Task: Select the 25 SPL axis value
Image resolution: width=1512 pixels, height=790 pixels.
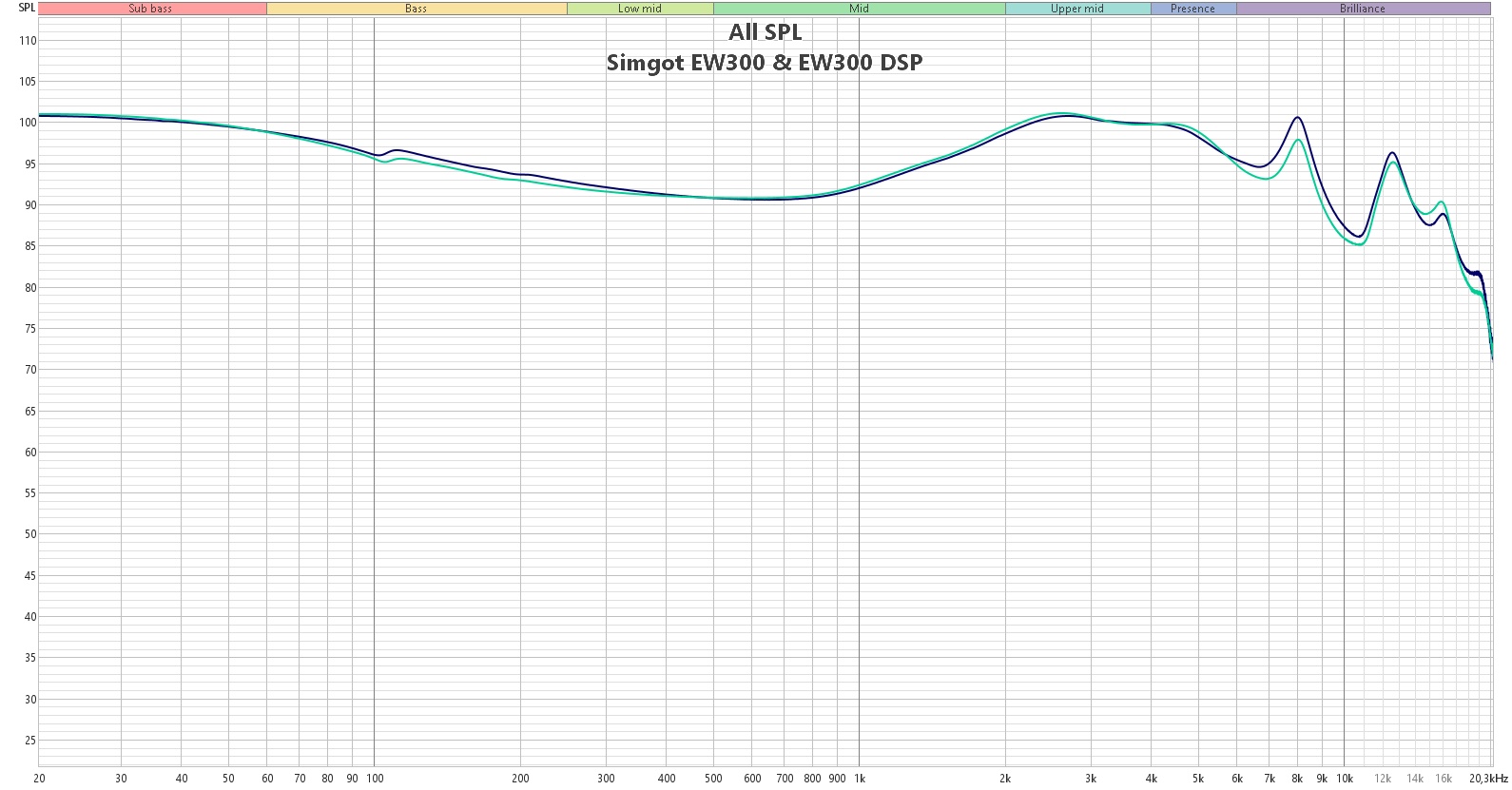Action: point(29,741)
